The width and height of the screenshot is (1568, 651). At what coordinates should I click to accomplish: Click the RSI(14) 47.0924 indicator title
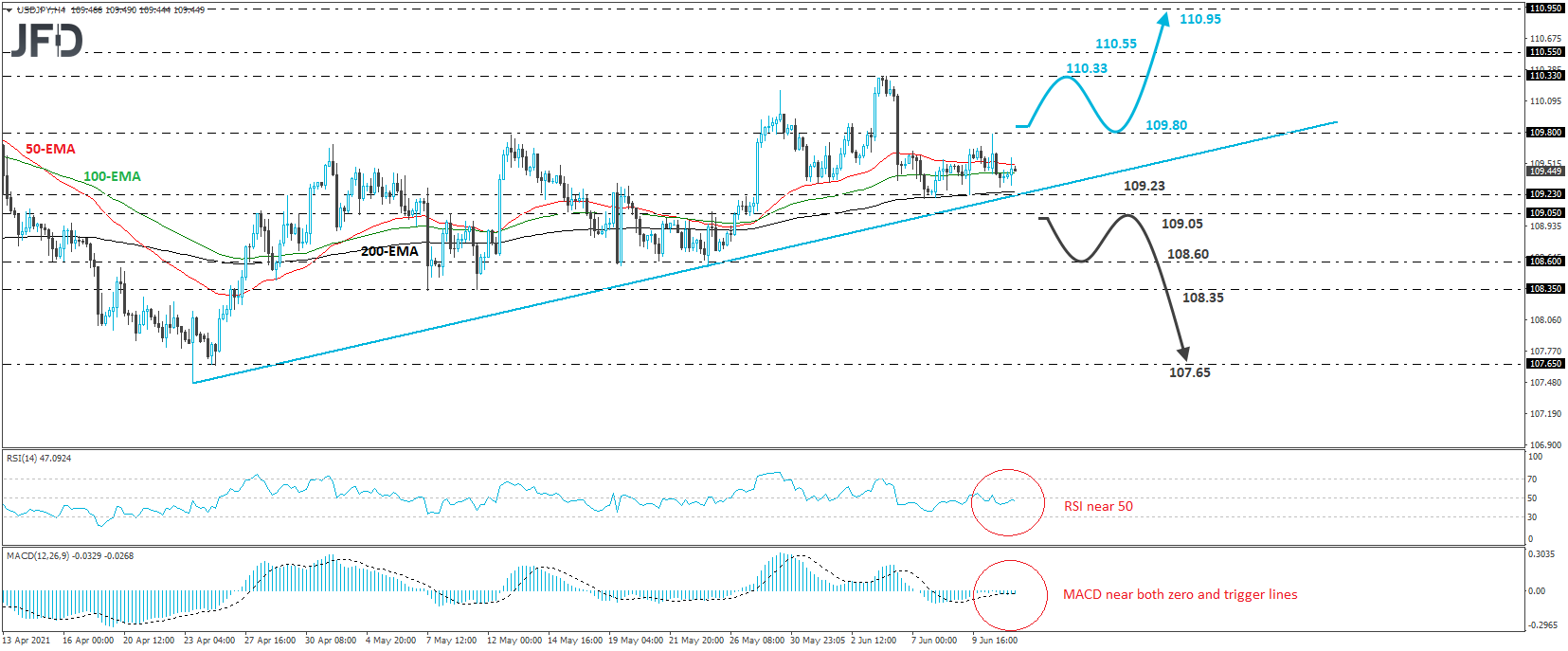click(x=39, y=459)
